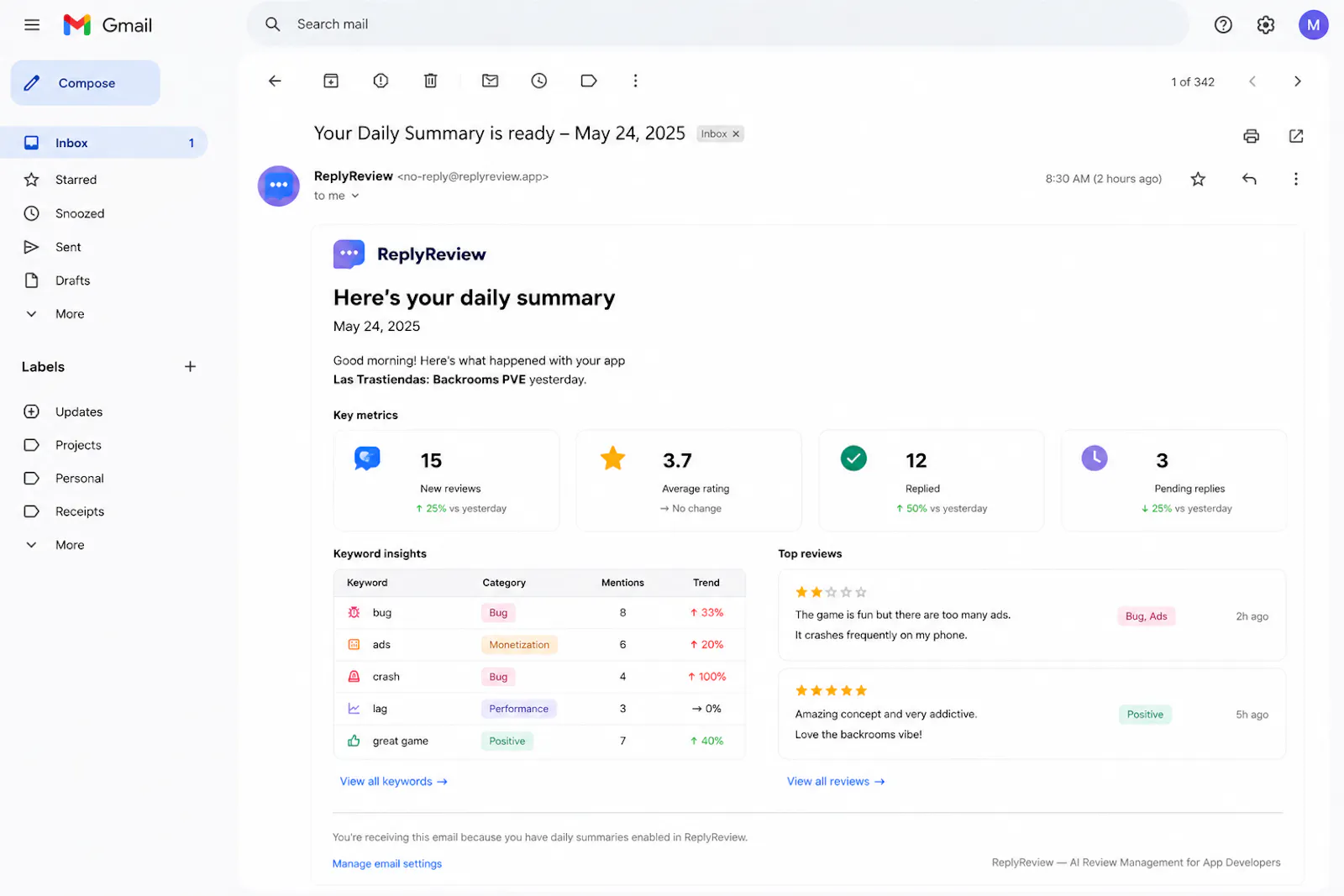The image size is (1344, 896).
Task: Archive this email
Action: 331,81
